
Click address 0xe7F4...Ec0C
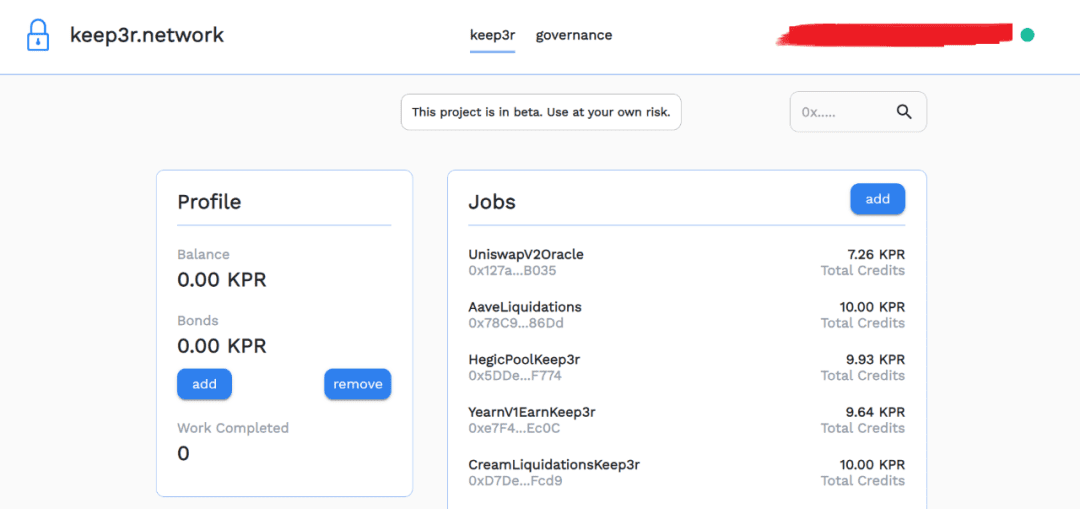click(x=515, y=428)
